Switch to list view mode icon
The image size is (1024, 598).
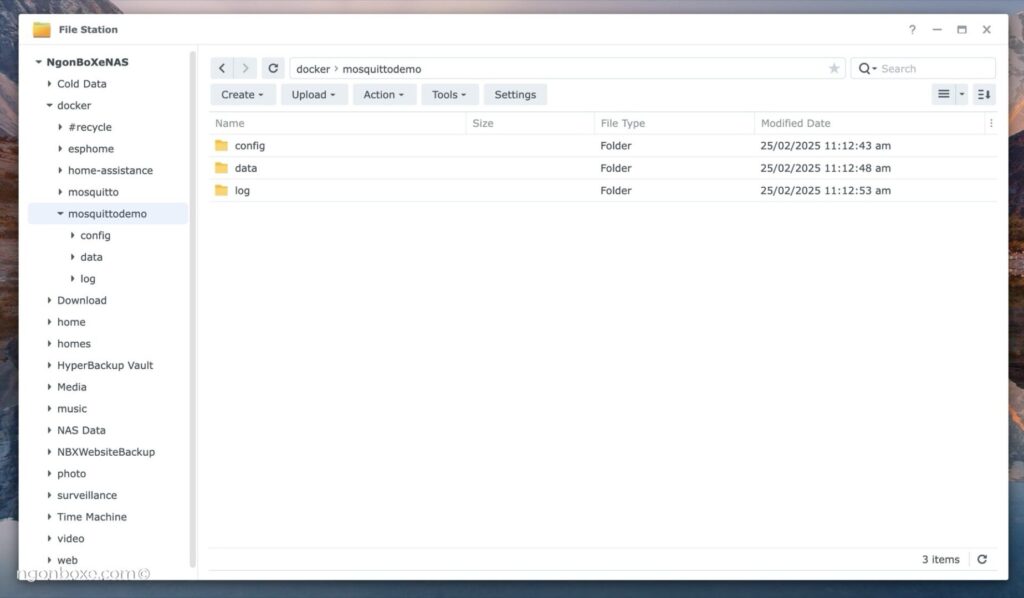click(x=944, y=95)
